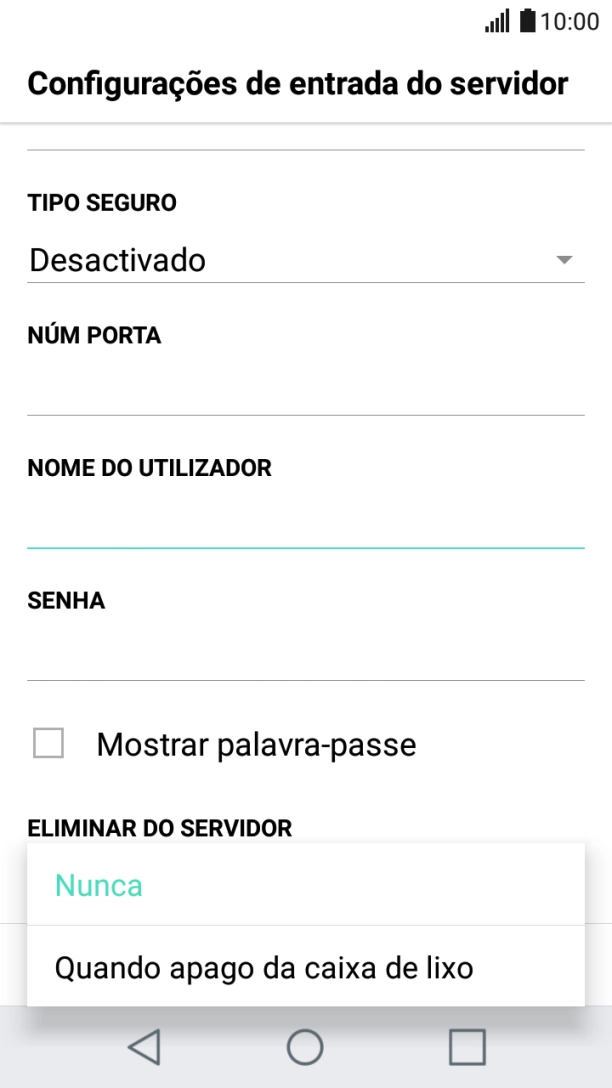Viewport: 612px width, 1088px height.
Task: Tap the back navigation arrow
Action: (143, 1047)
